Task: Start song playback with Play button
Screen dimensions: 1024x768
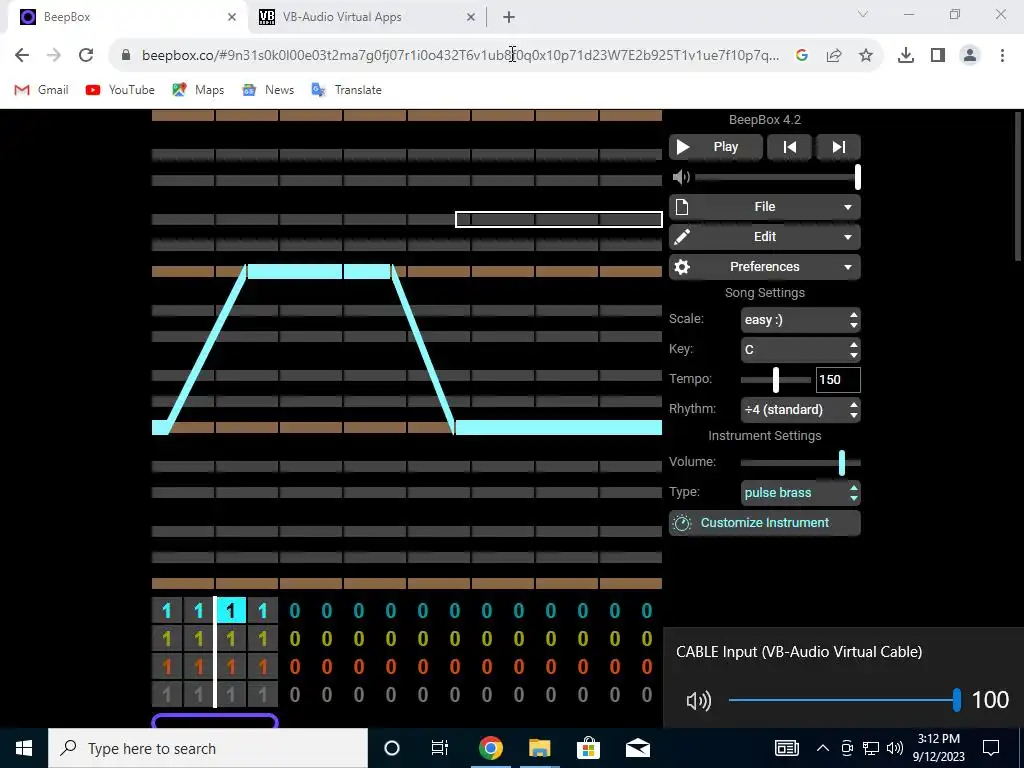Action: coord(715,147)
